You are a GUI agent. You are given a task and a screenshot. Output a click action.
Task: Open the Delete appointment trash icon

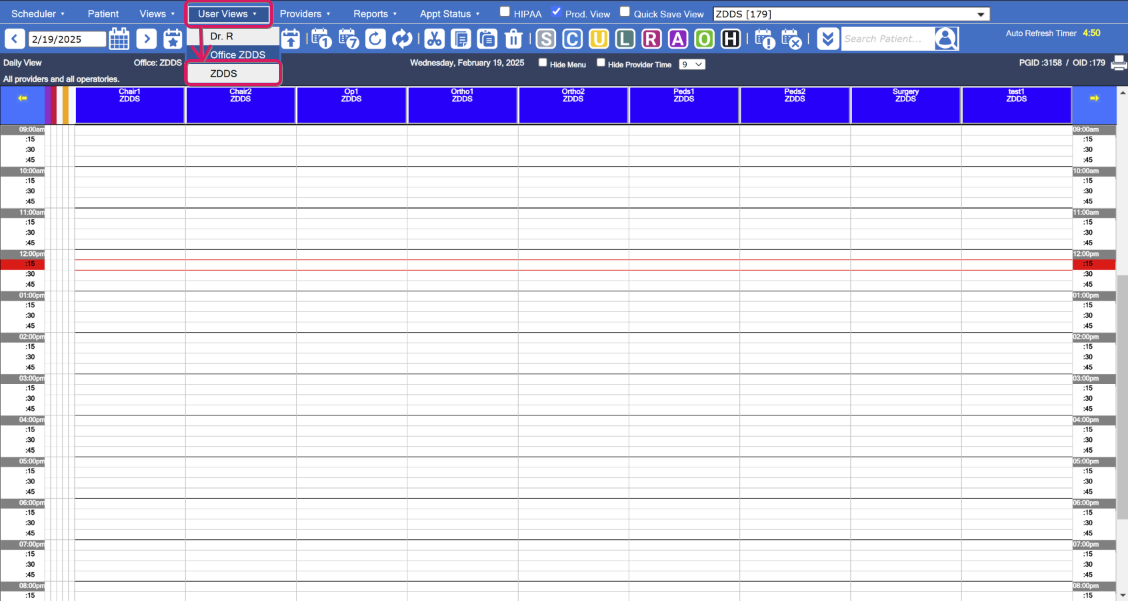click(513, 38)
